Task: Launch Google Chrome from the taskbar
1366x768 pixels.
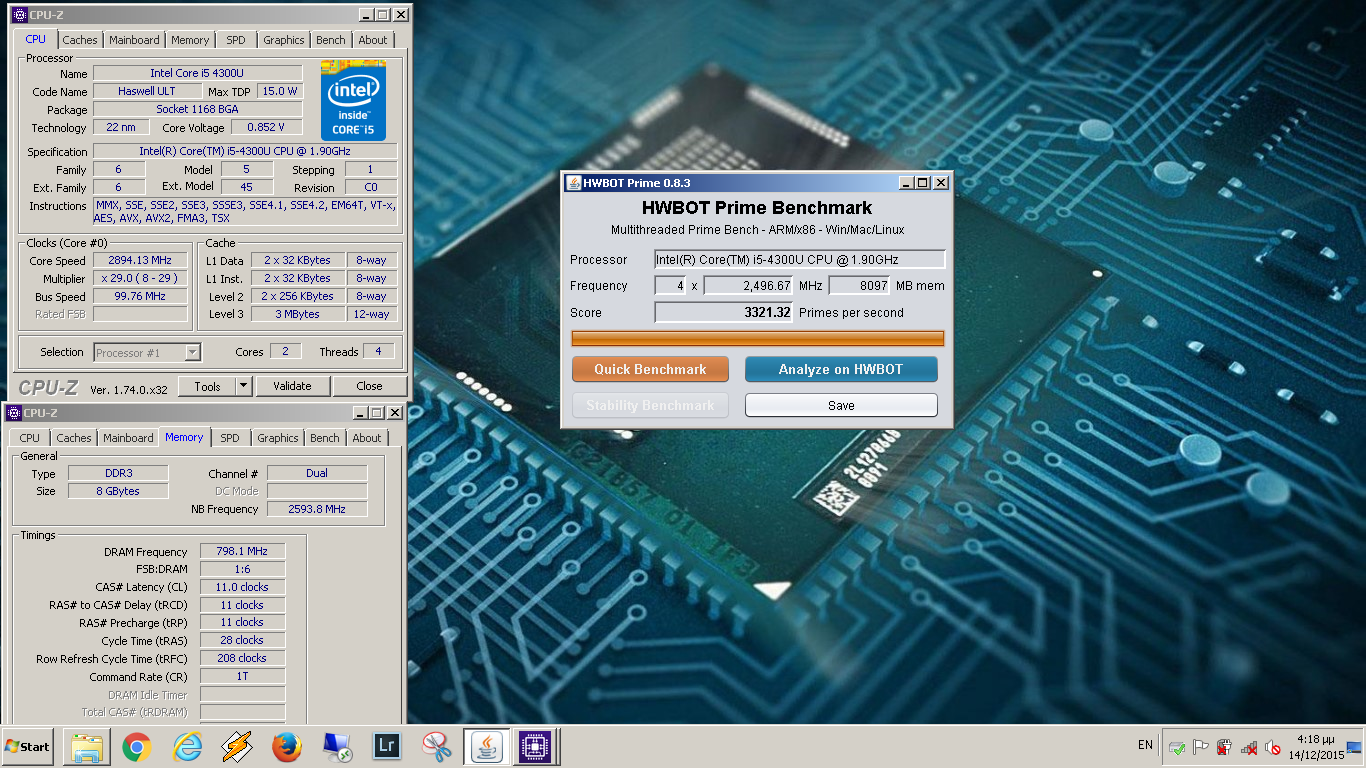Action: tap(137, 747)
